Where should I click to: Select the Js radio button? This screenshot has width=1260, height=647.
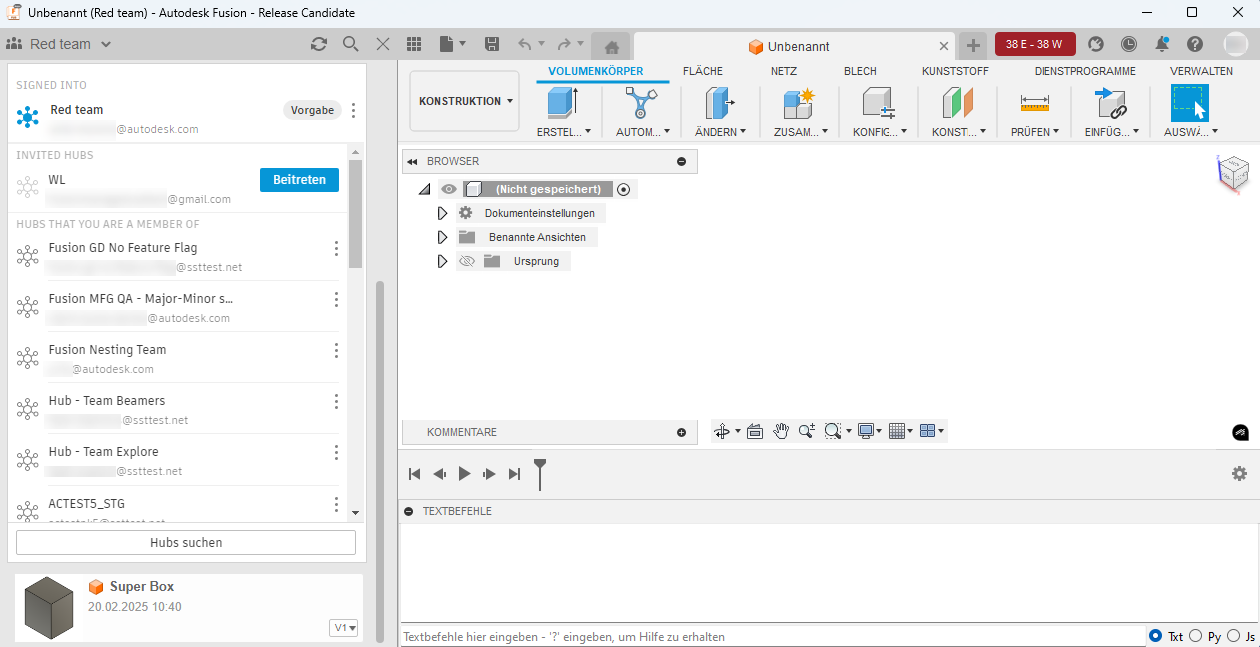pyautogui.click(x=1233, y=636)
